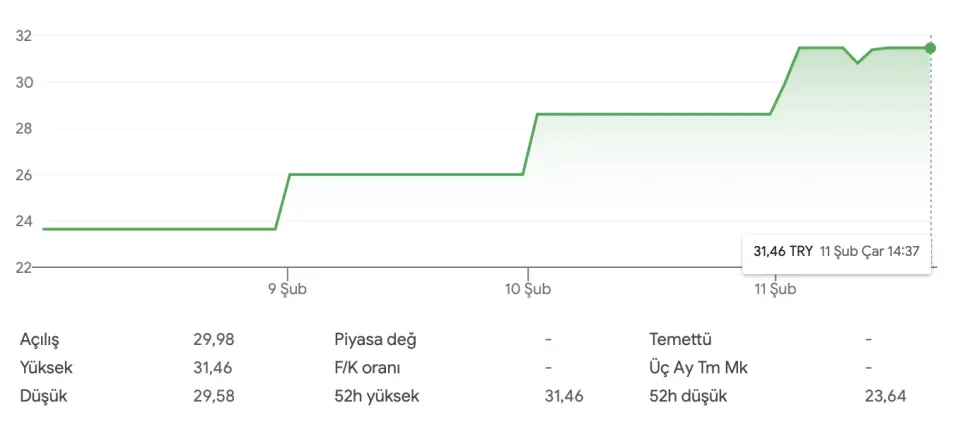Click the 26 value on the y-axis
Screen dimensions: 960x444
tap(24, 175)
